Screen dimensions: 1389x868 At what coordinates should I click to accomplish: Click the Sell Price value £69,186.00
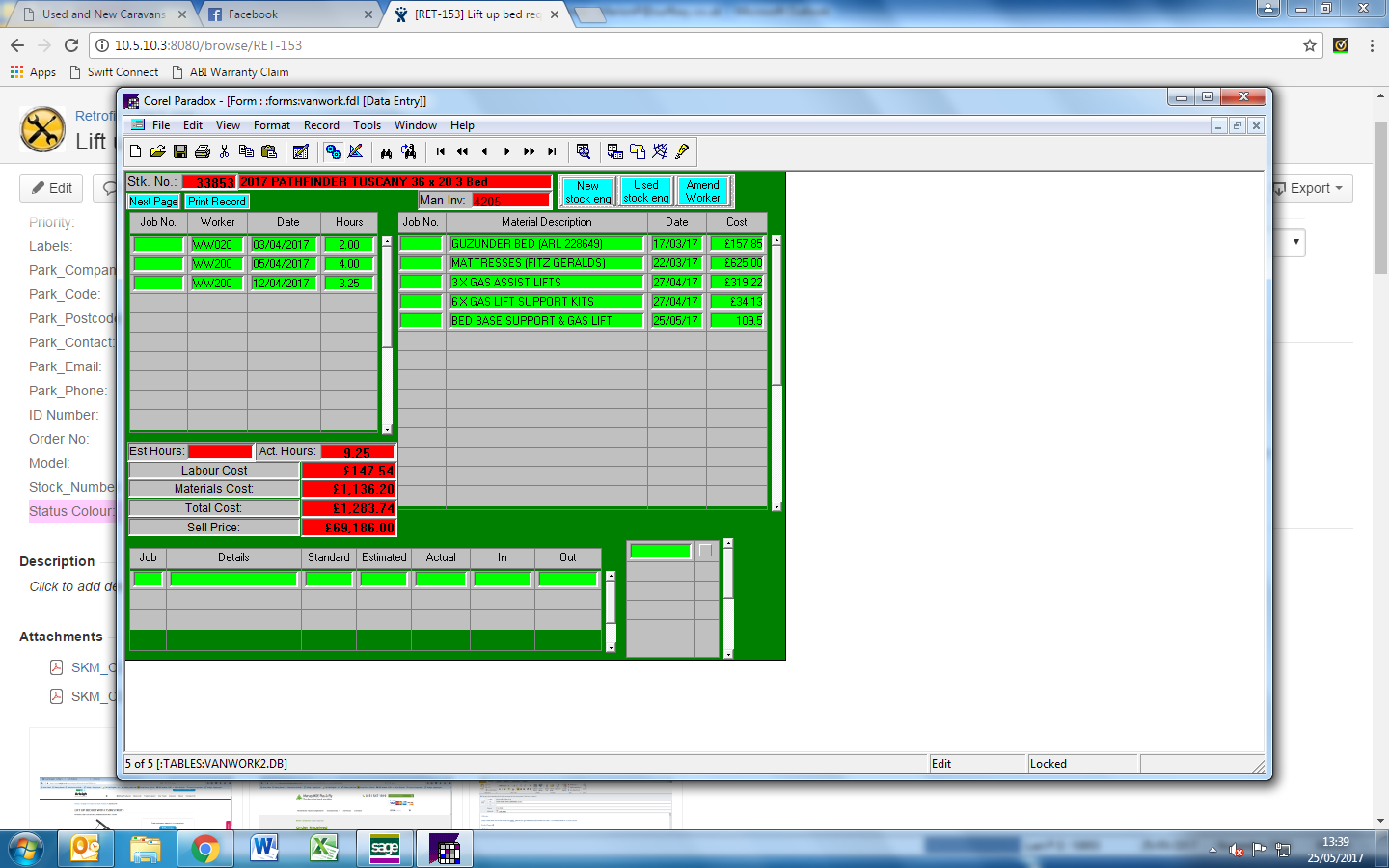pyautogui.click(x=349, y=528)
